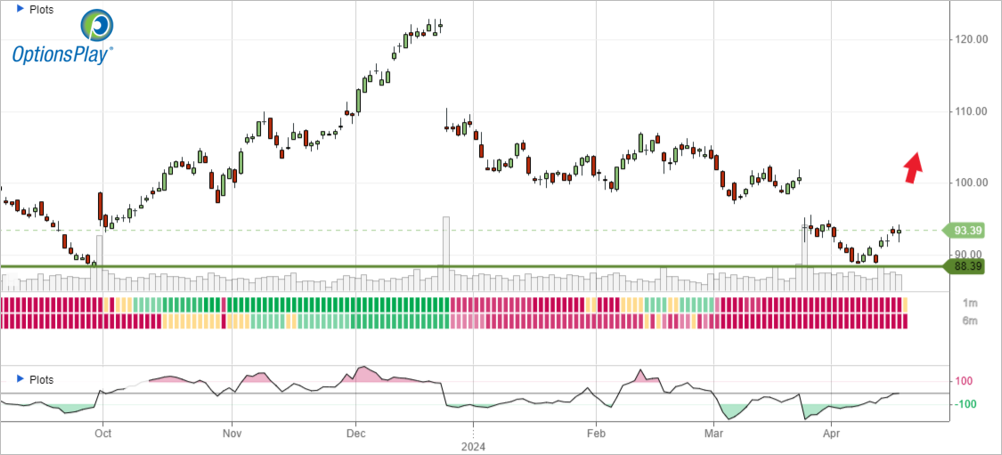The height and width of the screenshot is (455, 1002).
Task: Click the 100.00 price axis label
Action: tap(971, 183)
